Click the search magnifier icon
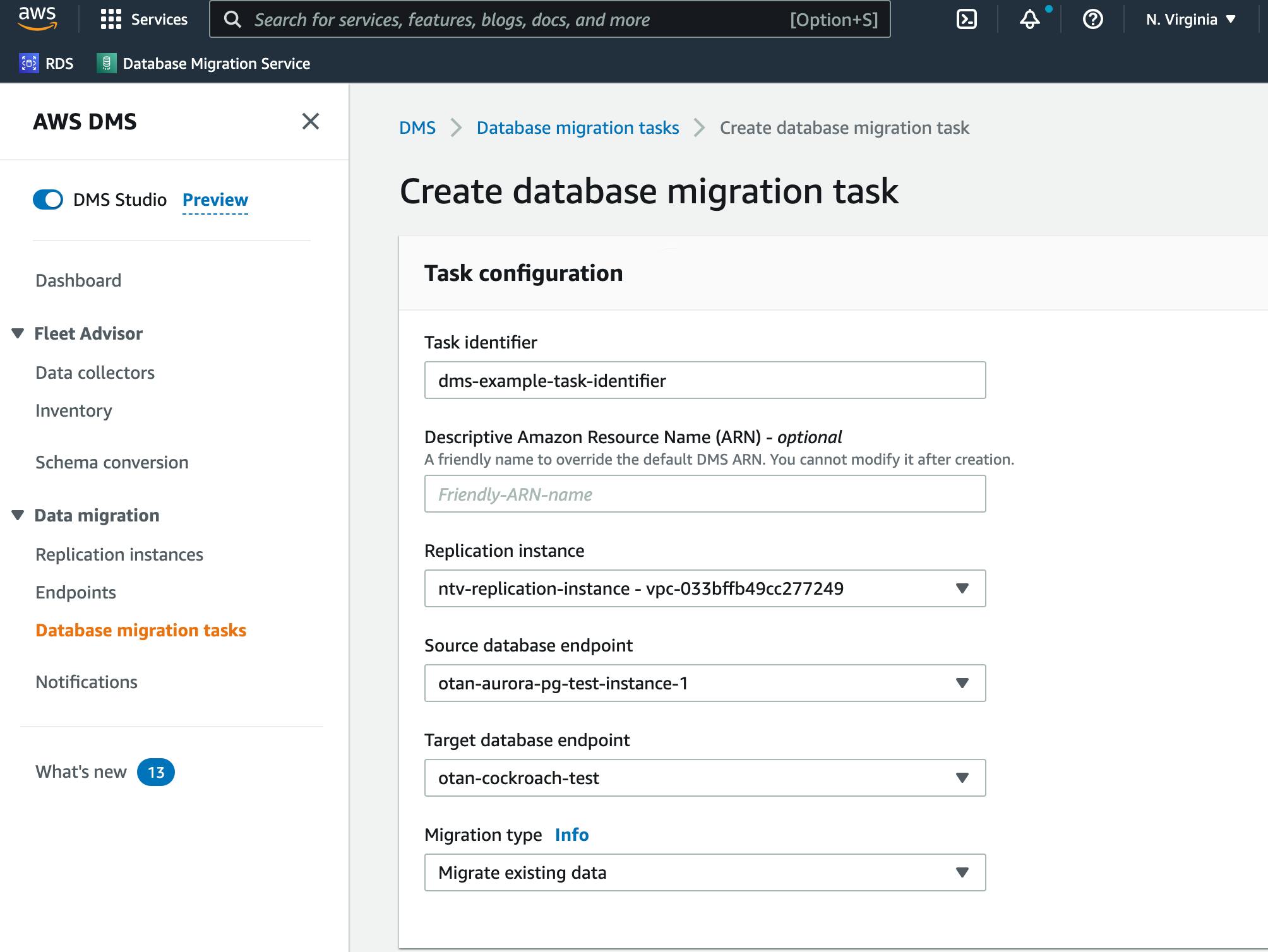This screenshot has width=1268, height=952. (233, 19)
